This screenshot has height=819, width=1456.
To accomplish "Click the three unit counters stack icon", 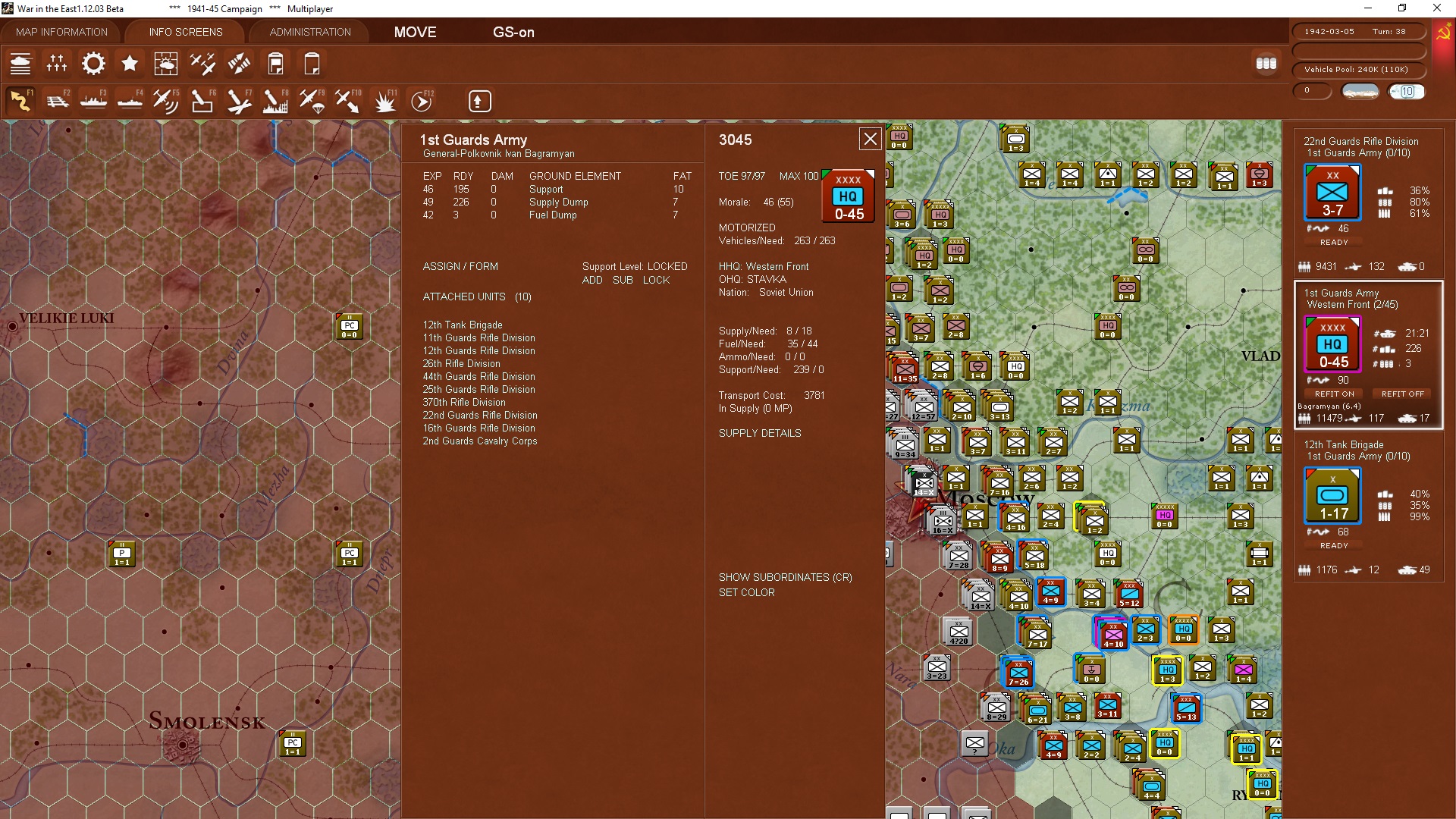I will coord(1266,64).
